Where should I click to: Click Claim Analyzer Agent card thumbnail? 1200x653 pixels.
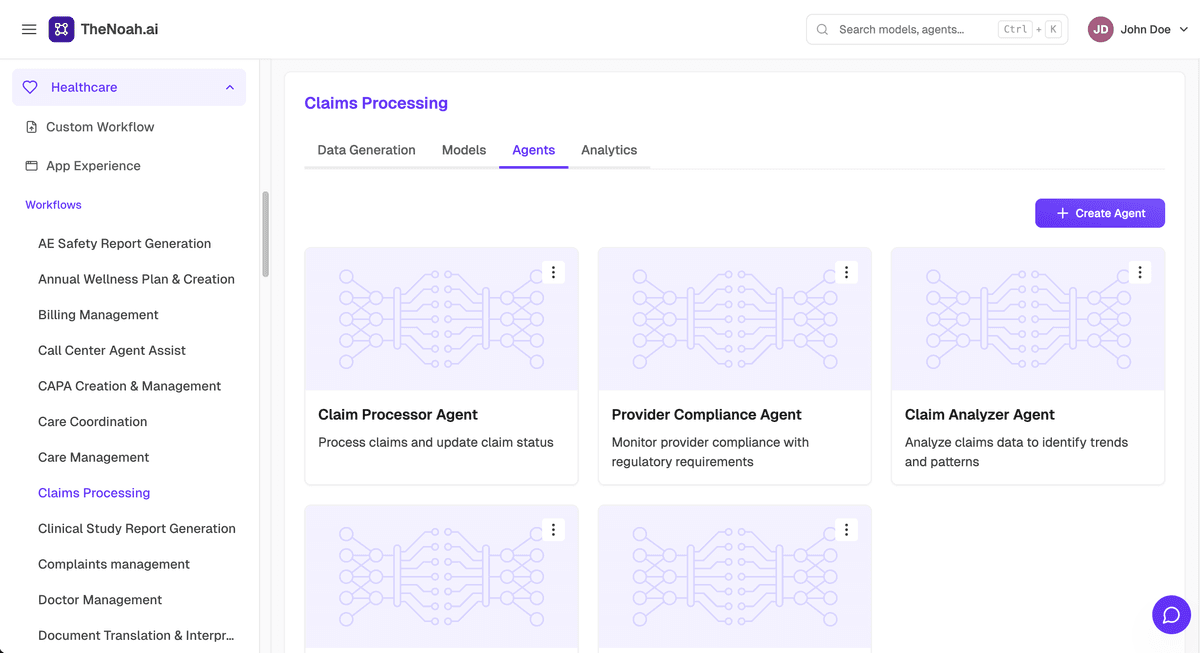tap(1028, 319)
